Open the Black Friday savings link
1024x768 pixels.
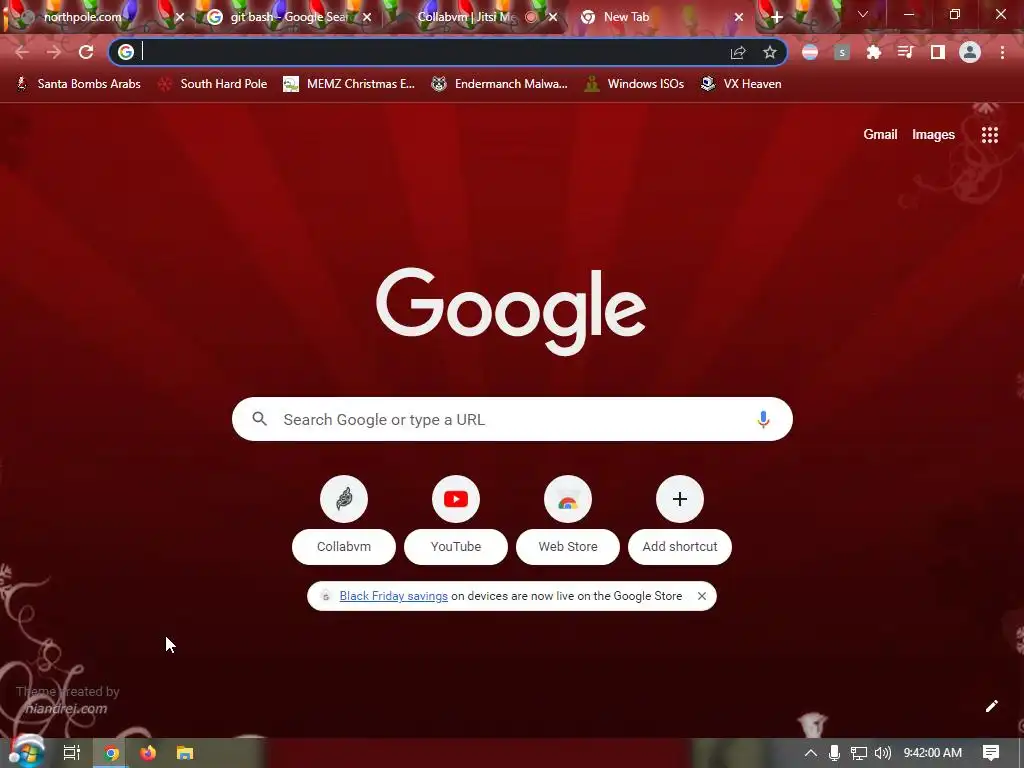[393, 596]
